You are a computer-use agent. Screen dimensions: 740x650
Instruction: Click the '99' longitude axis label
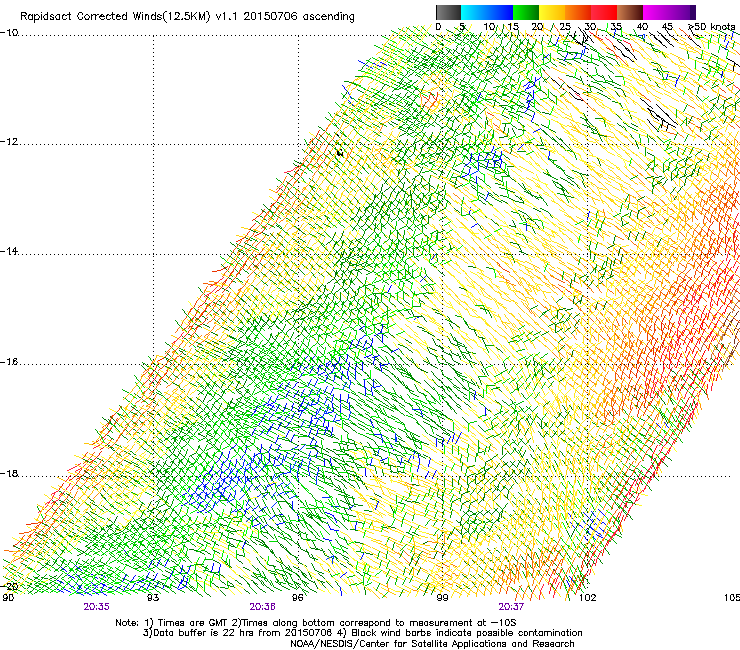(442, 598)
